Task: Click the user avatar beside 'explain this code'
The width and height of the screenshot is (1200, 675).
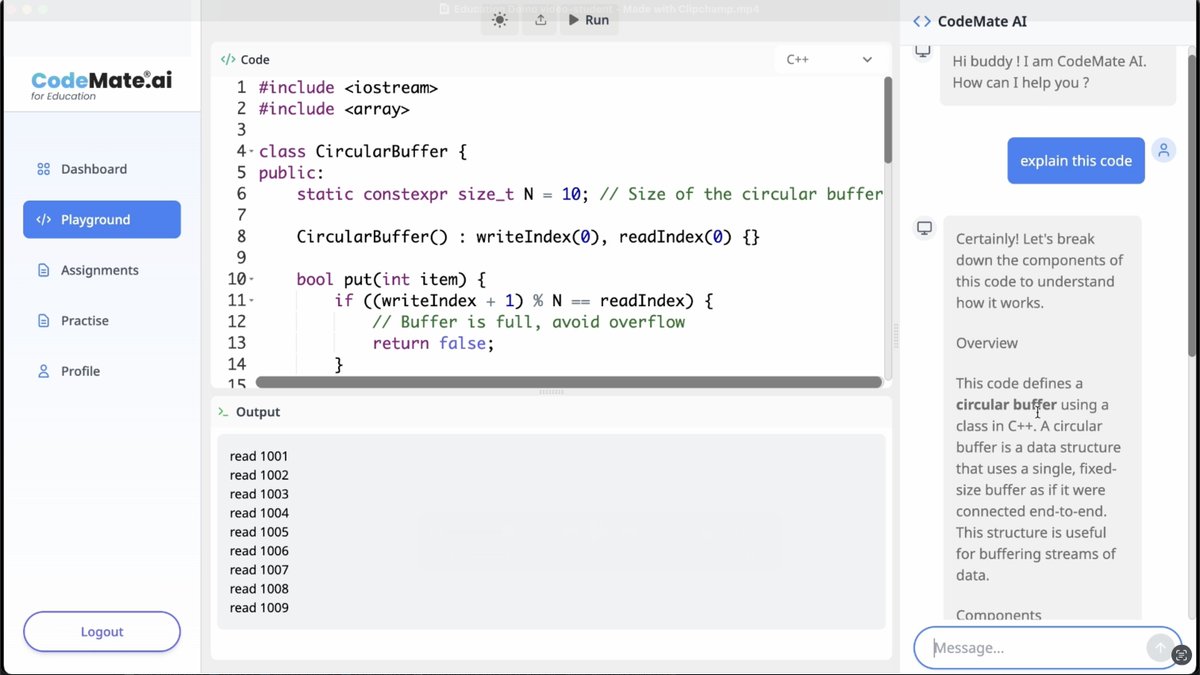Action: pyautogui.click(x=1163, y=150)
